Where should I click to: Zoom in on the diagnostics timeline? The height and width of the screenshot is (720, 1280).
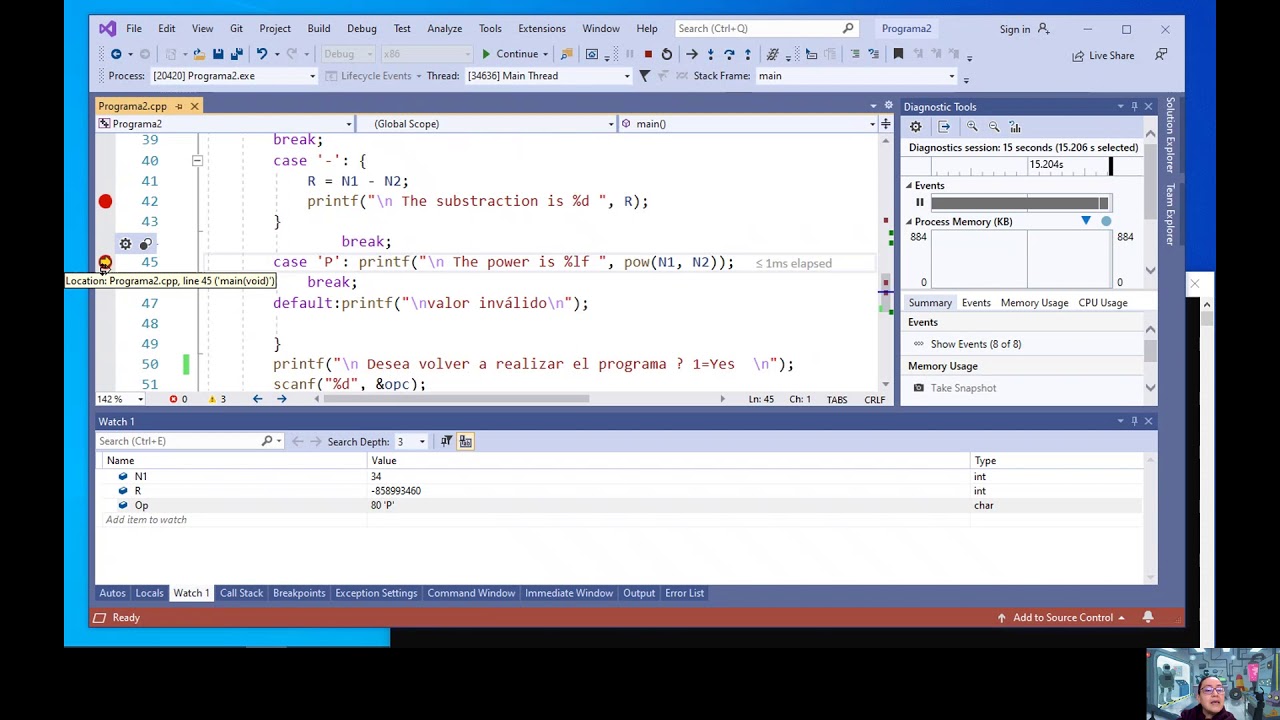tap(972, 127)
